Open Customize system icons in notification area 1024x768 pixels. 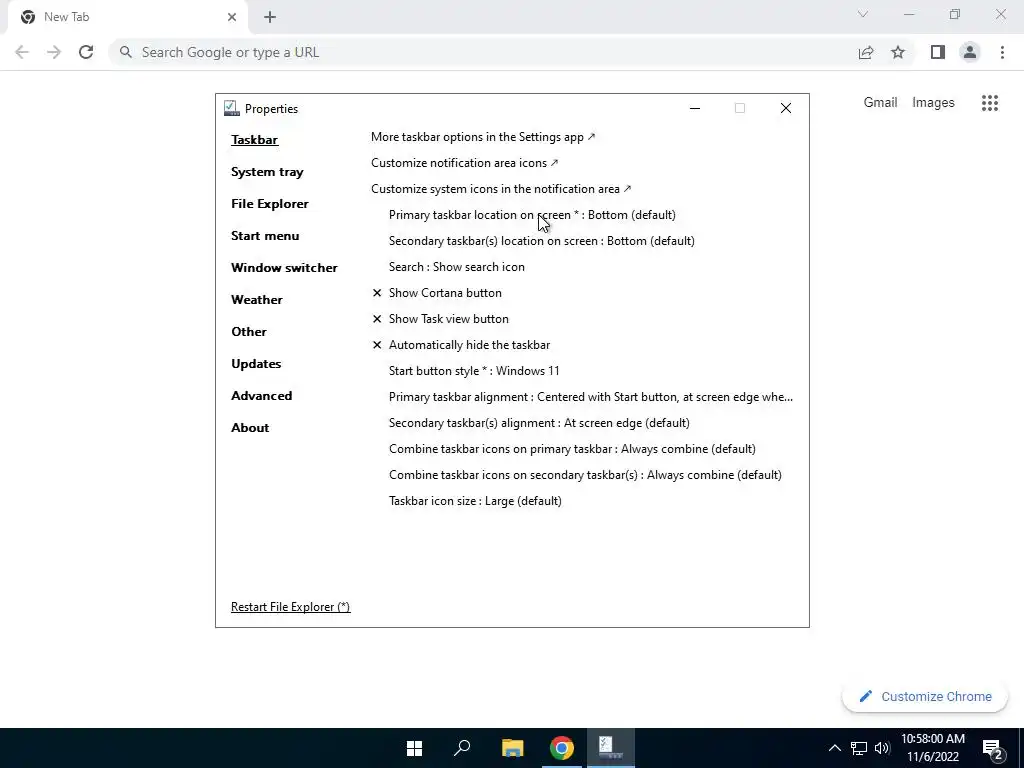(x=502, y=189)
